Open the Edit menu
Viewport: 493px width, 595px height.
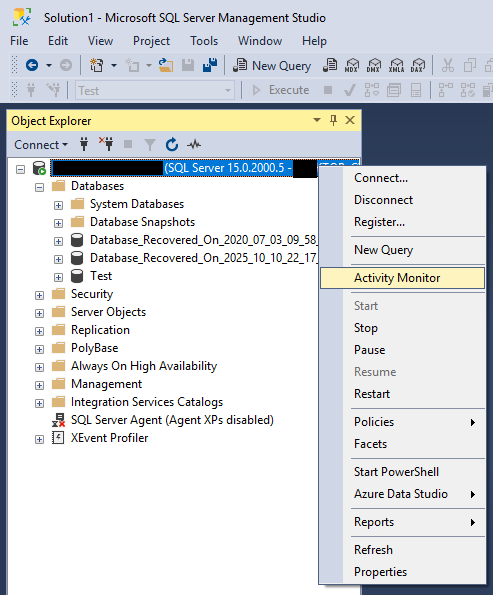pyautogui.click(x=58, y=41)
